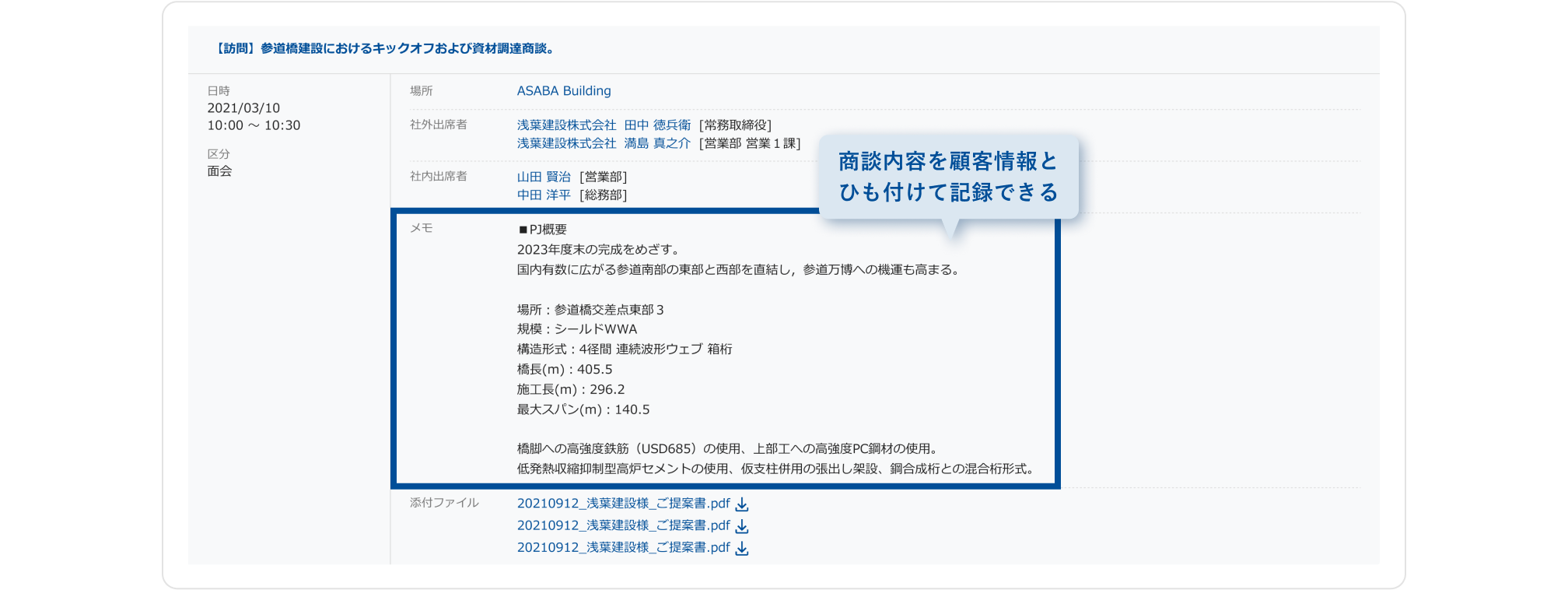
Task: Click memo line starting 国内有数に広がる
Action: click(x=740, y=270)
